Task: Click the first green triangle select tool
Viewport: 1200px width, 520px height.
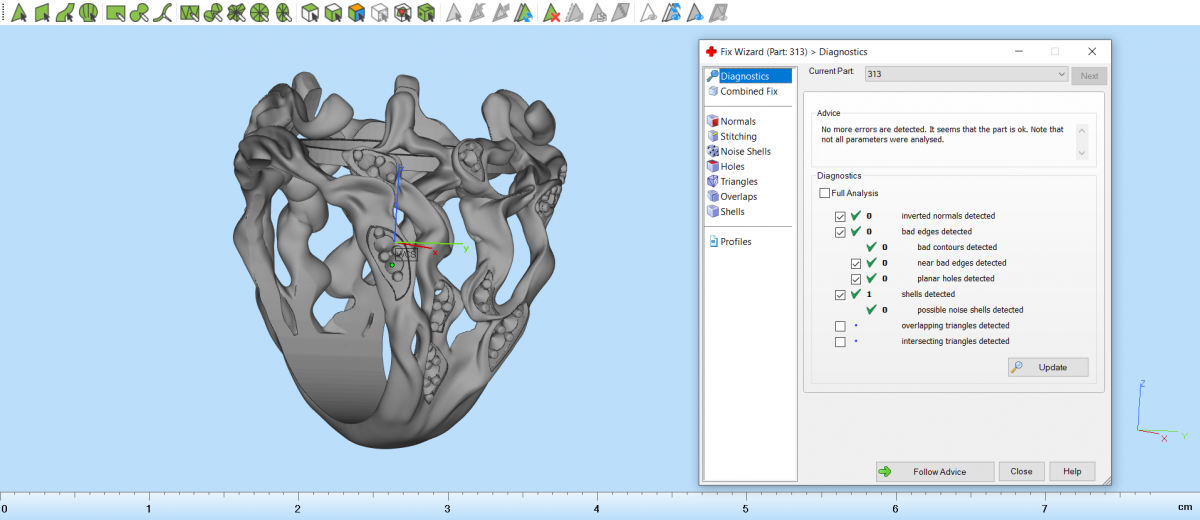Action: click(18, 13)
